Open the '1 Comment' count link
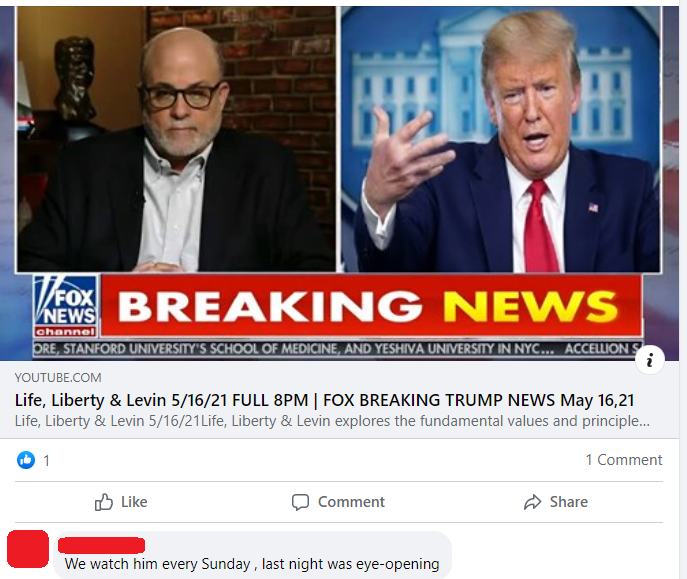Image resolution: width=687 pixels, height=579 pixels. (x=624, y=460)
